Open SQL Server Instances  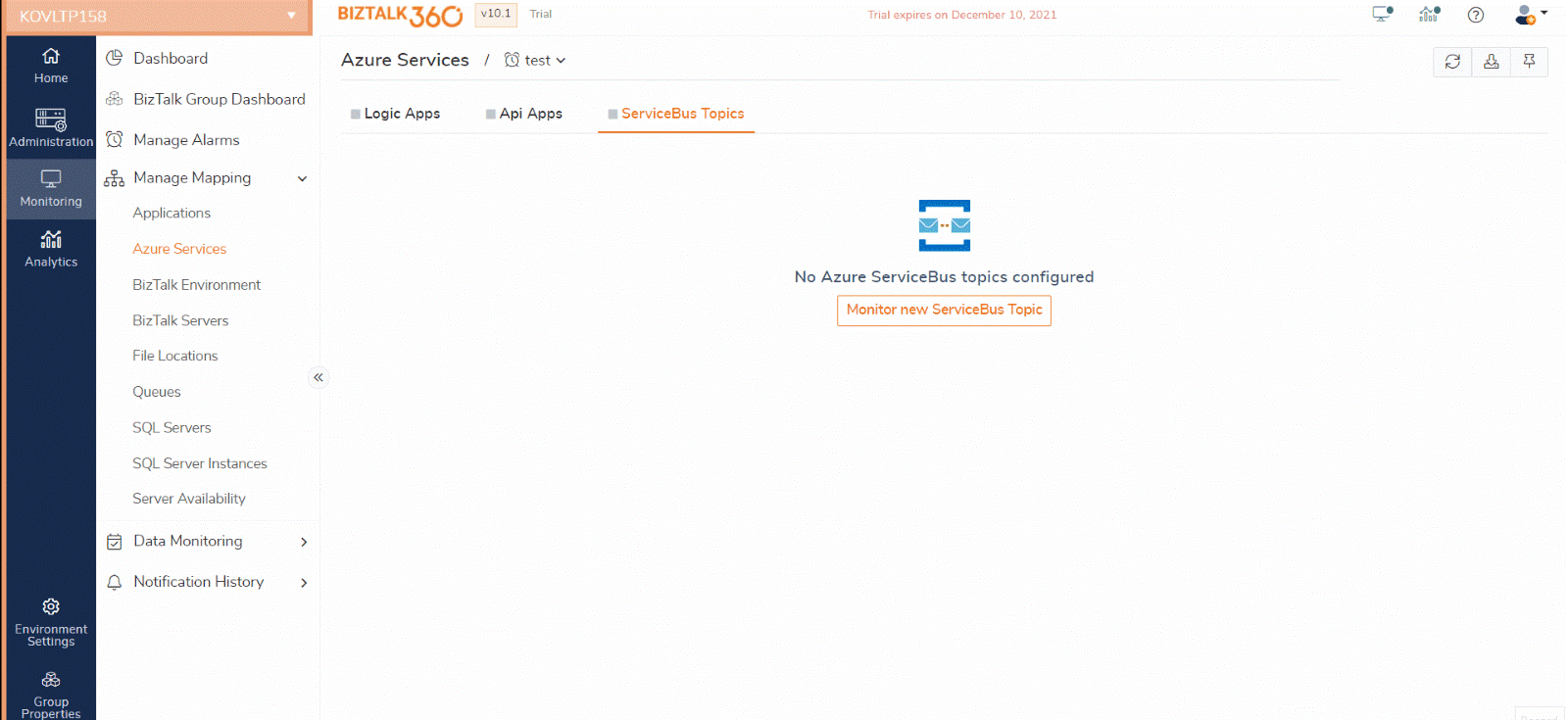point(200,463)
